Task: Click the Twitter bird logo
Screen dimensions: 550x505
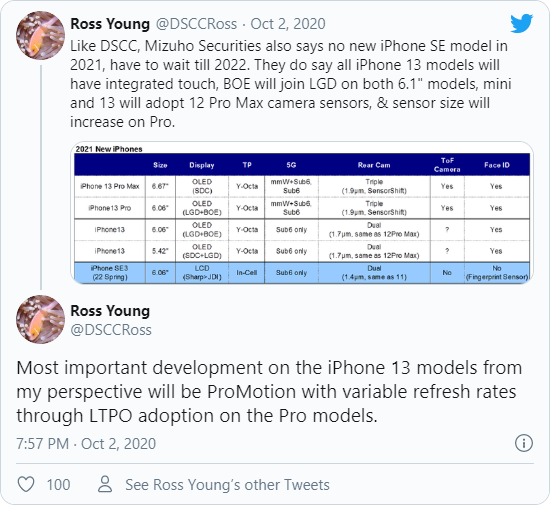Action: 522,23
